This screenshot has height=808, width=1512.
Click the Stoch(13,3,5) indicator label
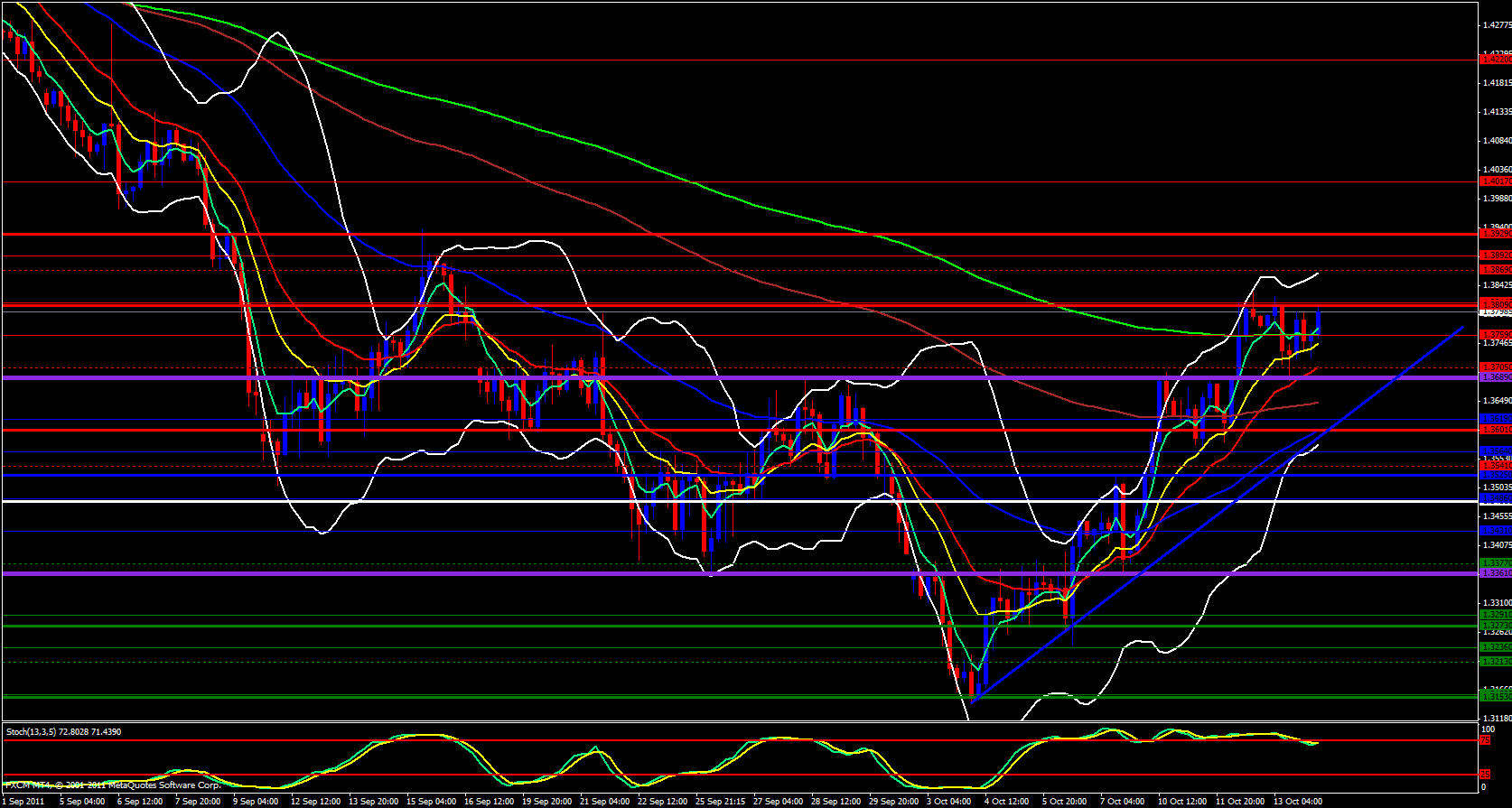(63, 731)
